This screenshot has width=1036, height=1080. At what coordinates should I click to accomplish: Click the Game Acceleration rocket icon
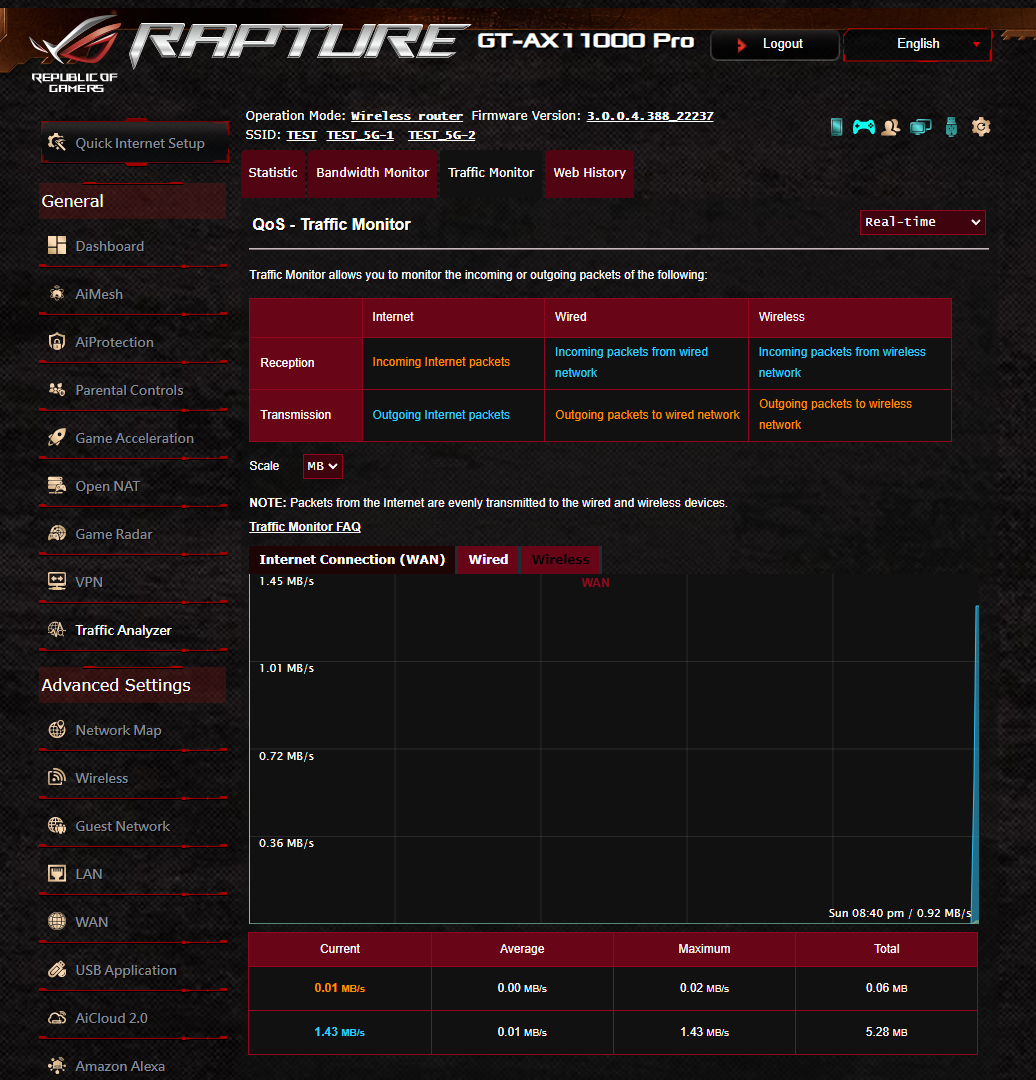(57, 437)
